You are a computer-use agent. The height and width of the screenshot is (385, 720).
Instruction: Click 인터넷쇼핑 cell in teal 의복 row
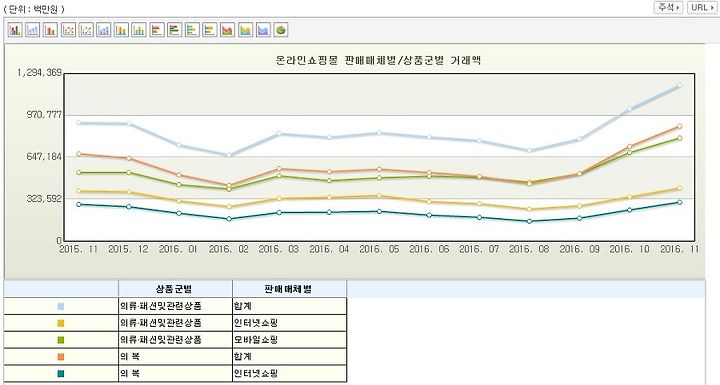[289, 374]
